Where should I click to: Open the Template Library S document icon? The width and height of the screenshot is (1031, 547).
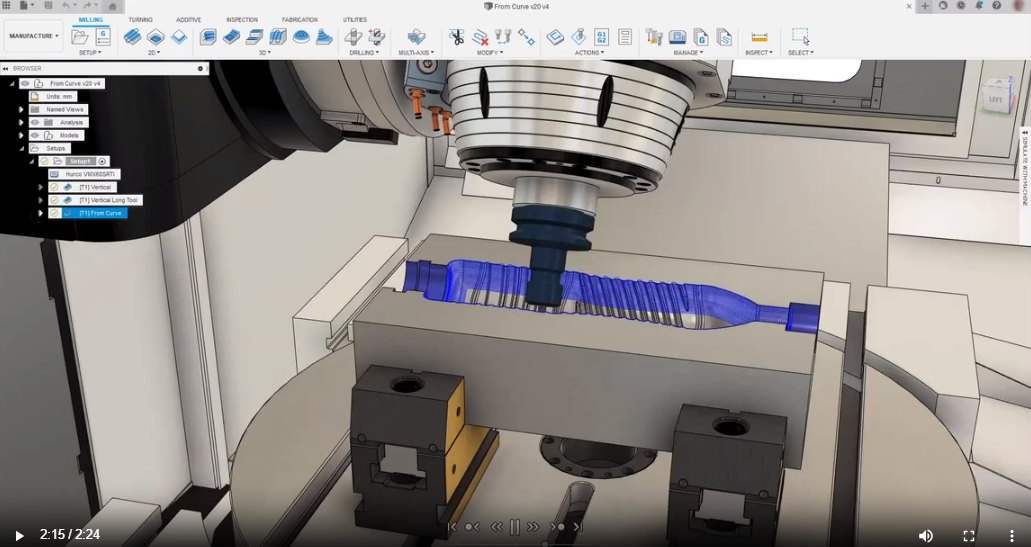pos(724,37)
